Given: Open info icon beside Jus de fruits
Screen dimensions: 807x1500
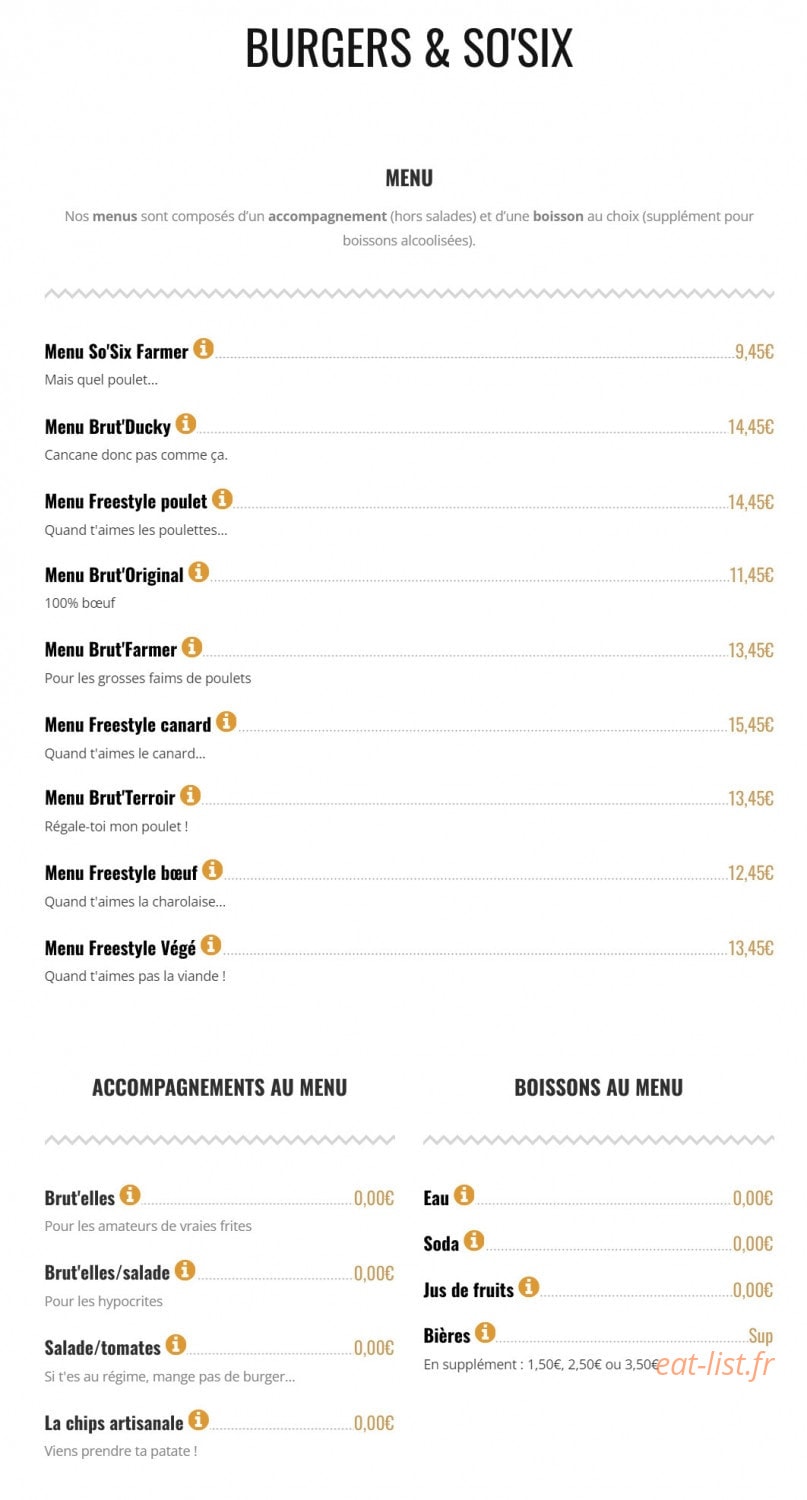Looking at the screenshot, I should pyautogui.click(x=529, y=1287).
